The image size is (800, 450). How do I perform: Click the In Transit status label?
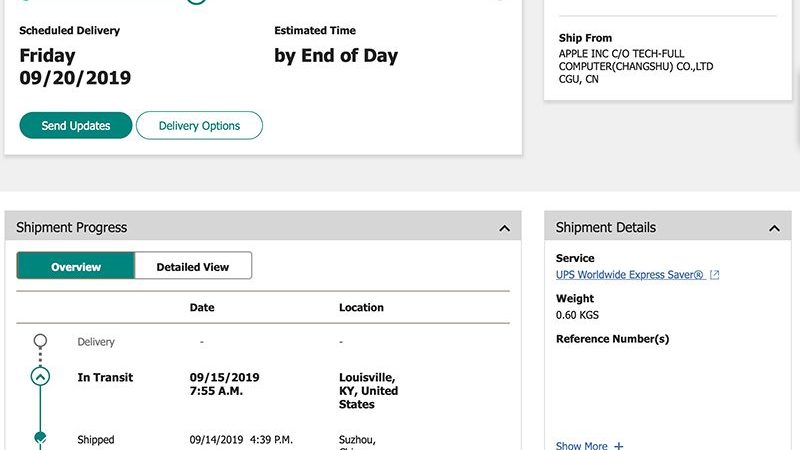(105, 378)
